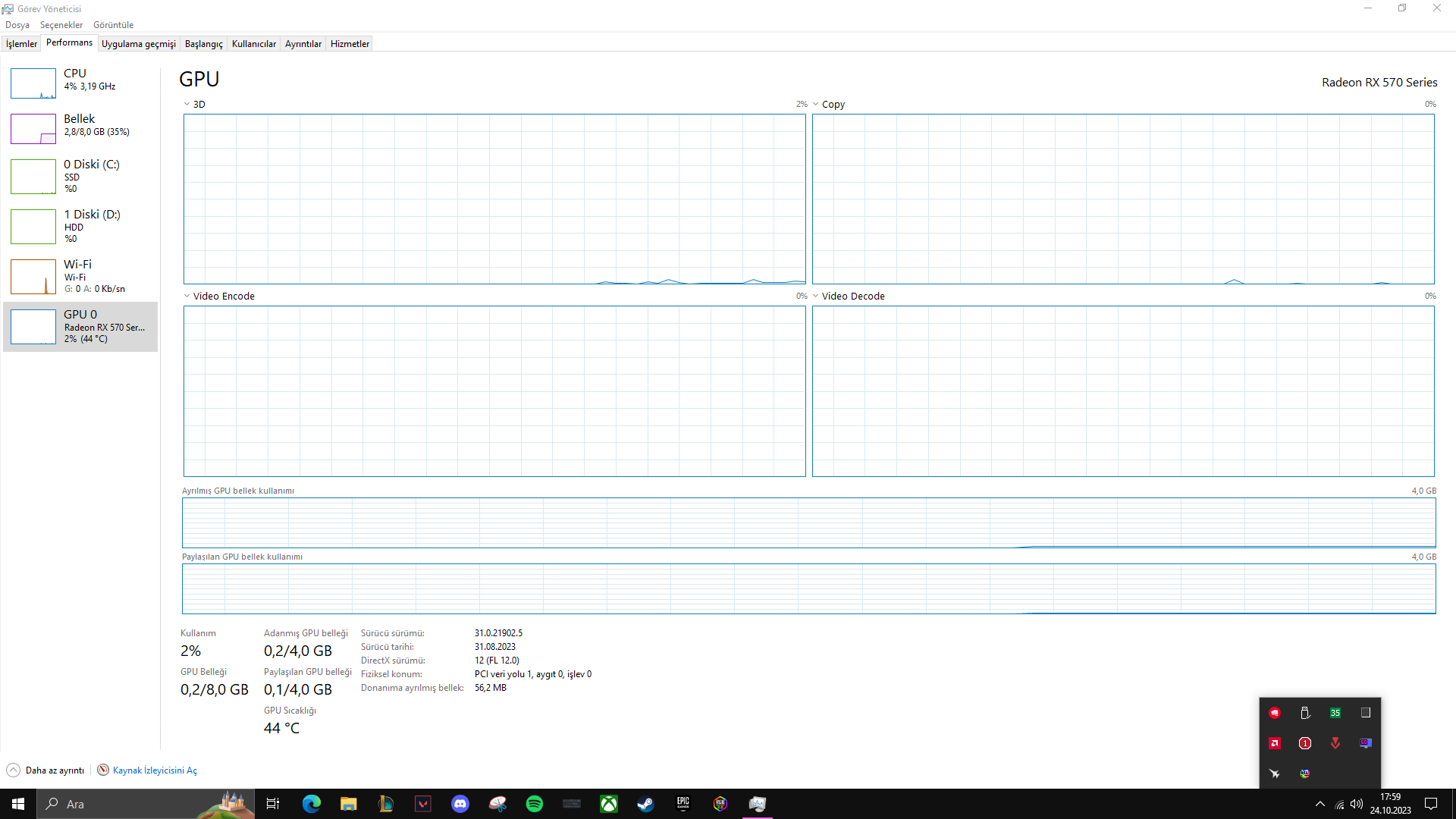Open Discord from the taskbar
The image size is (1456, 819).
pyautogui.click(x=460, y=804)
